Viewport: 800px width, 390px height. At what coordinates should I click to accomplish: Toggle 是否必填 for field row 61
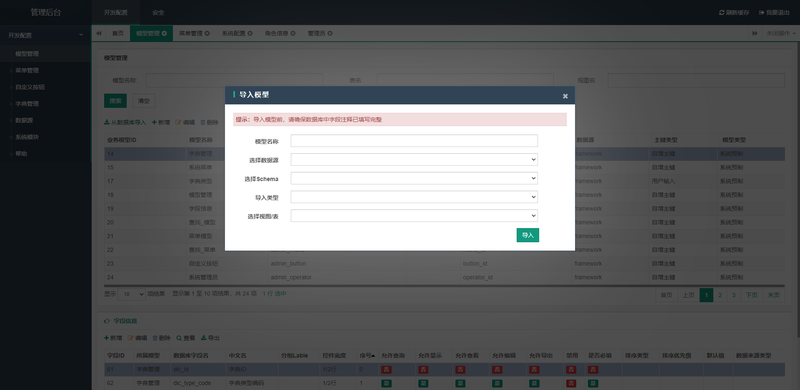(x=593, y=370)
